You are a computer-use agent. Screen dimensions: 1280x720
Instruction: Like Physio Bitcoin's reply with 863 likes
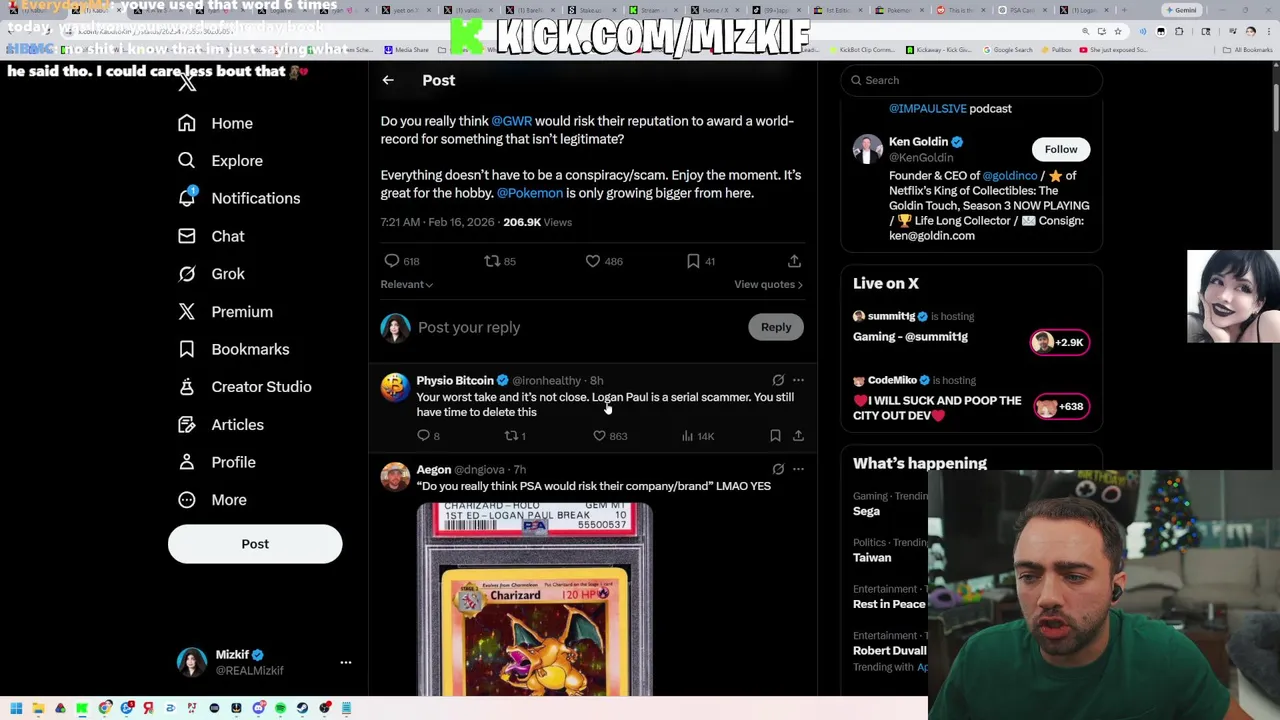coord(610,436)
